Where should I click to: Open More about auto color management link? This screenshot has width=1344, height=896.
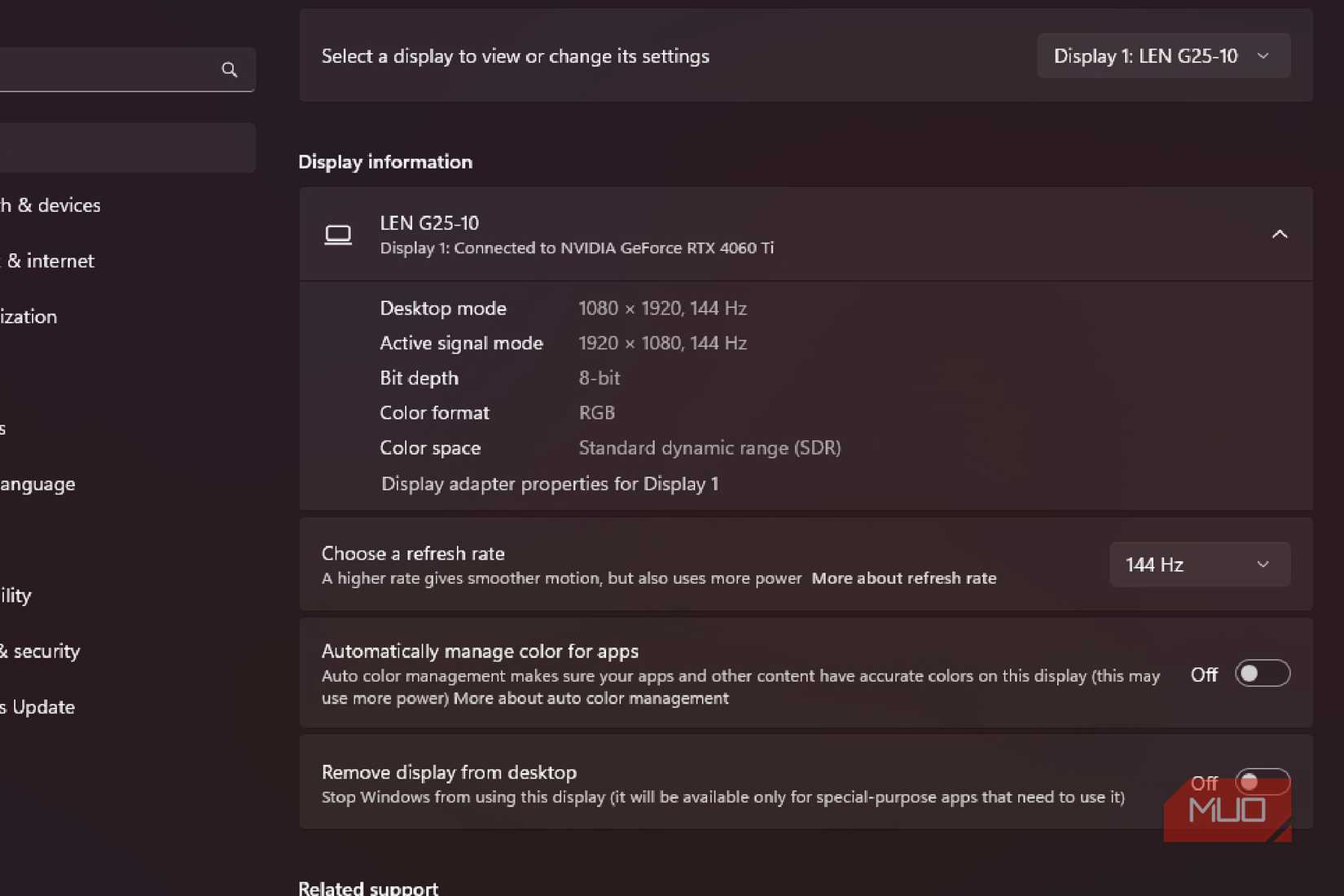pyautogui.click(x=591, y=698)
